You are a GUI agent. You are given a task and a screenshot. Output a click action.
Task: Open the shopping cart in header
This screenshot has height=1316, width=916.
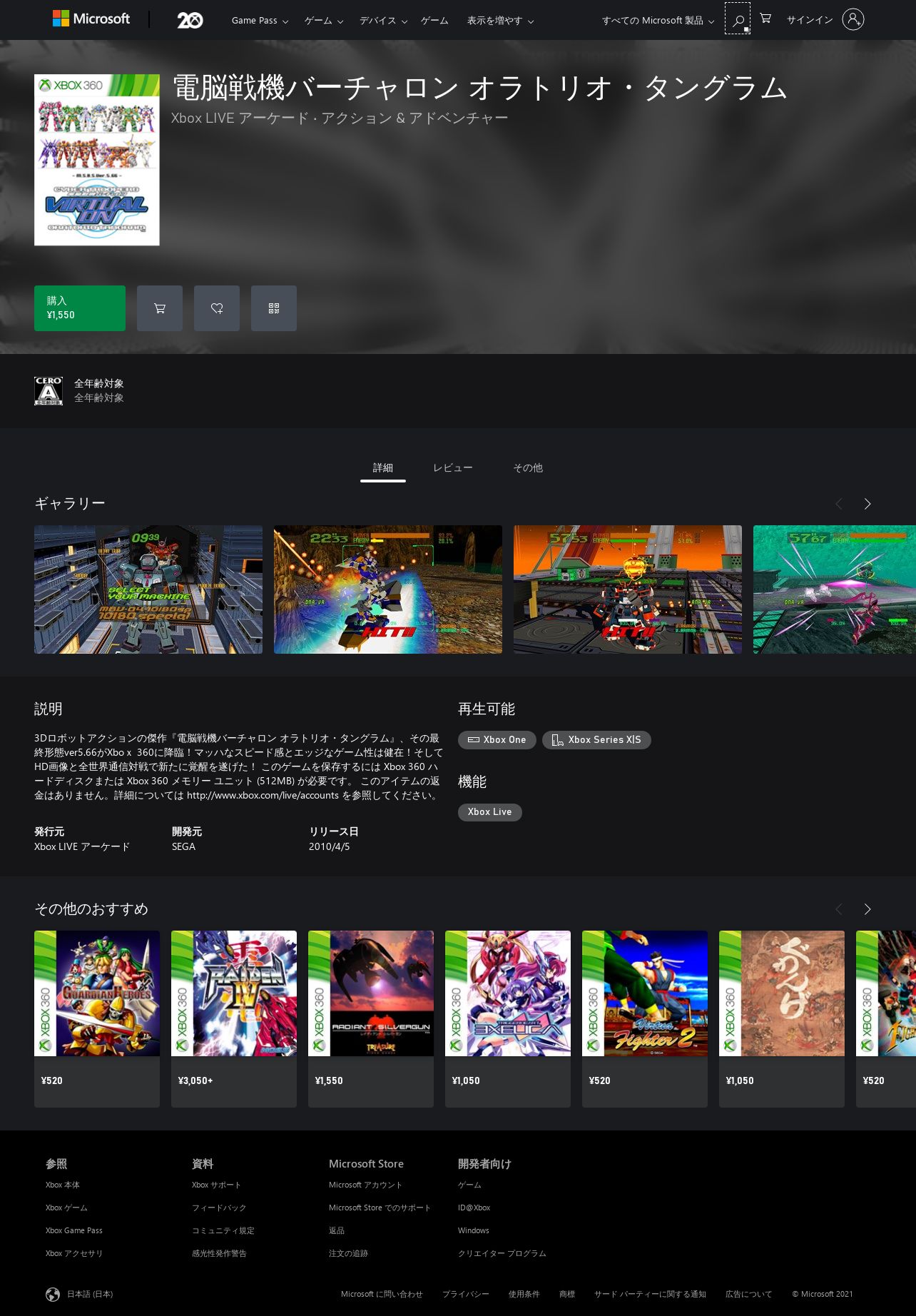(765, 19)
